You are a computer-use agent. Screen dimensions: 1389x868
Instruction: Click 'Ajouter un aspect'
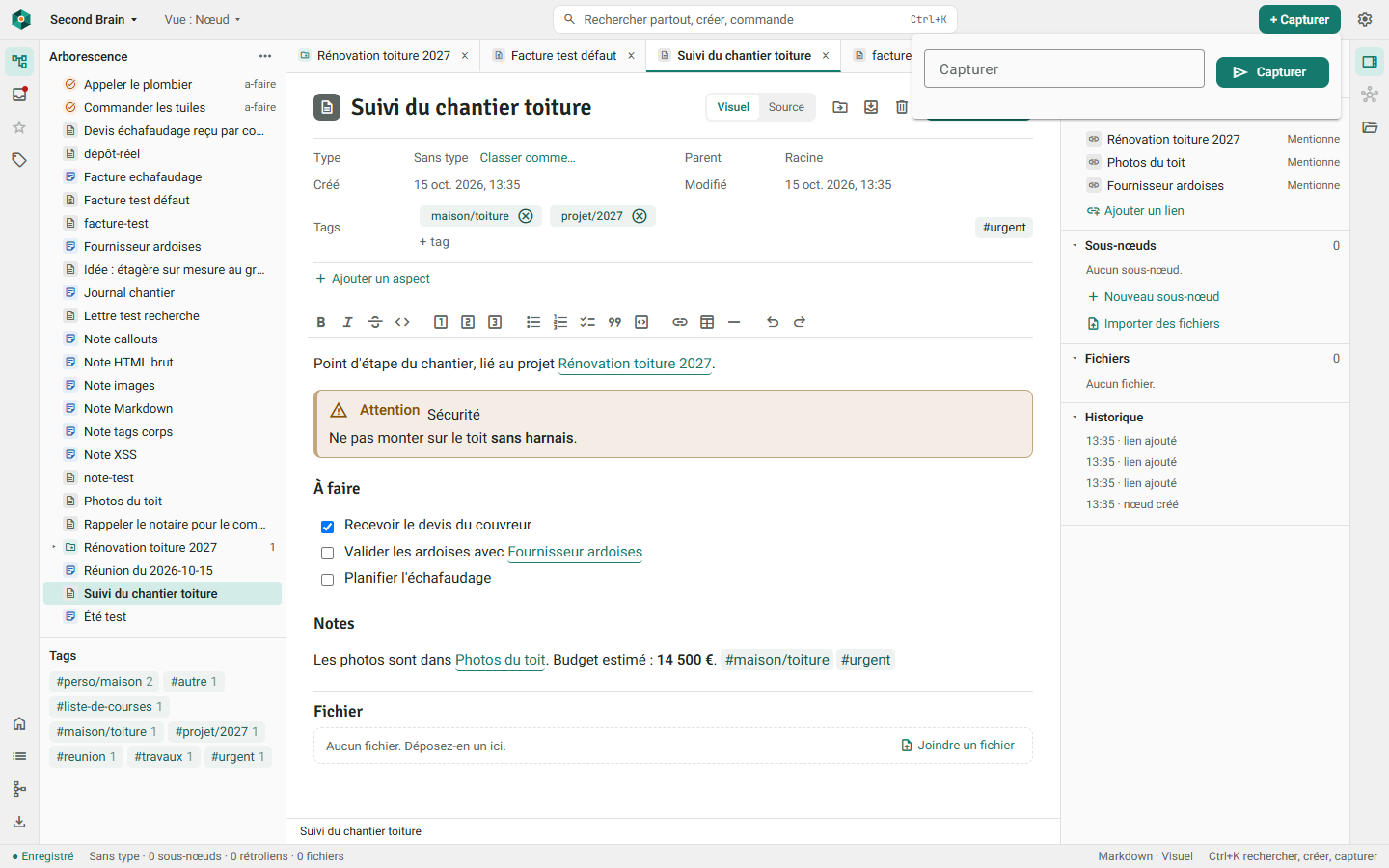pos(372,279)
